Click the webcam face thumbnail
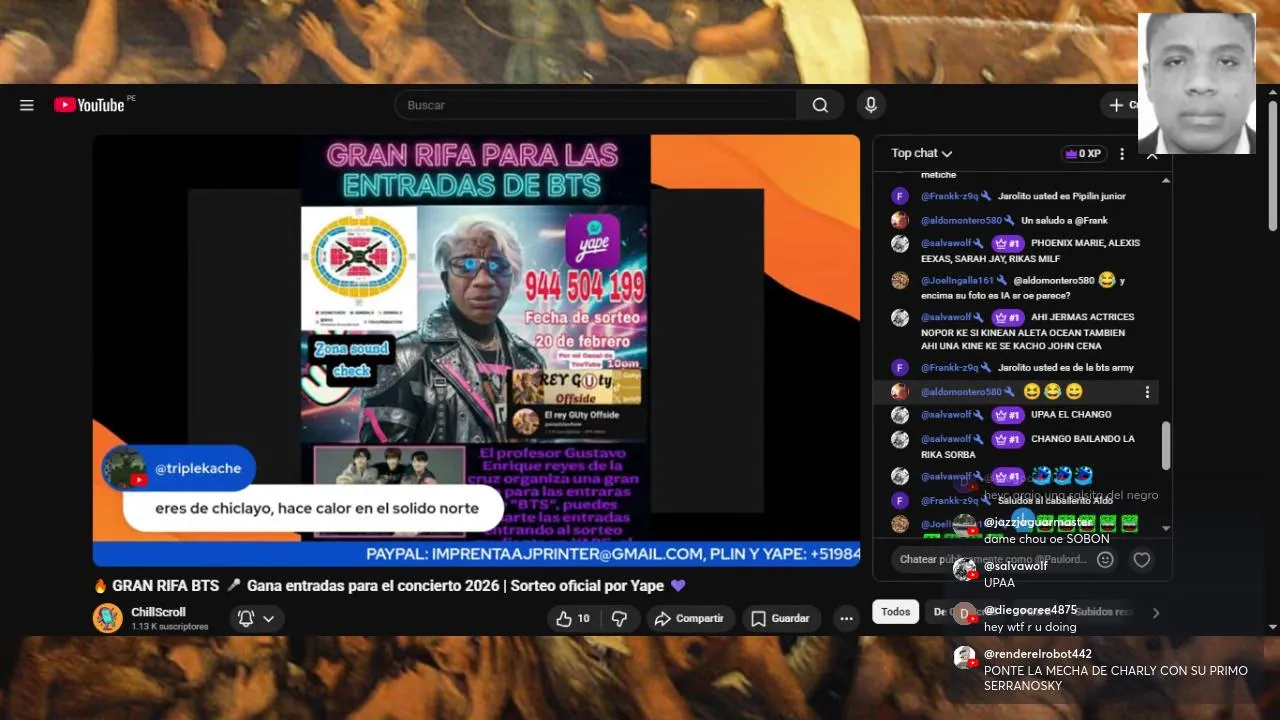This screenshot has width=1280, height=720. [x=1197, y=83]
